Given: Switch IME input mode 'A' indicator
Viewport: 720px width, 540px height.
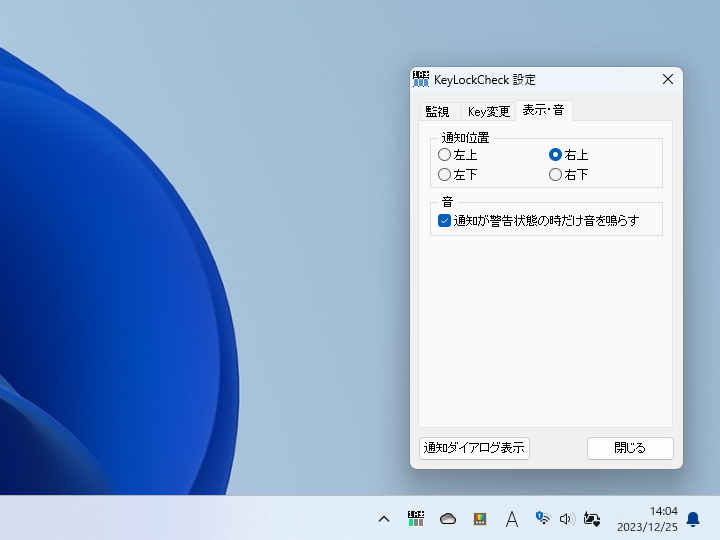Looking at the screenshot, I should [512, 519].
